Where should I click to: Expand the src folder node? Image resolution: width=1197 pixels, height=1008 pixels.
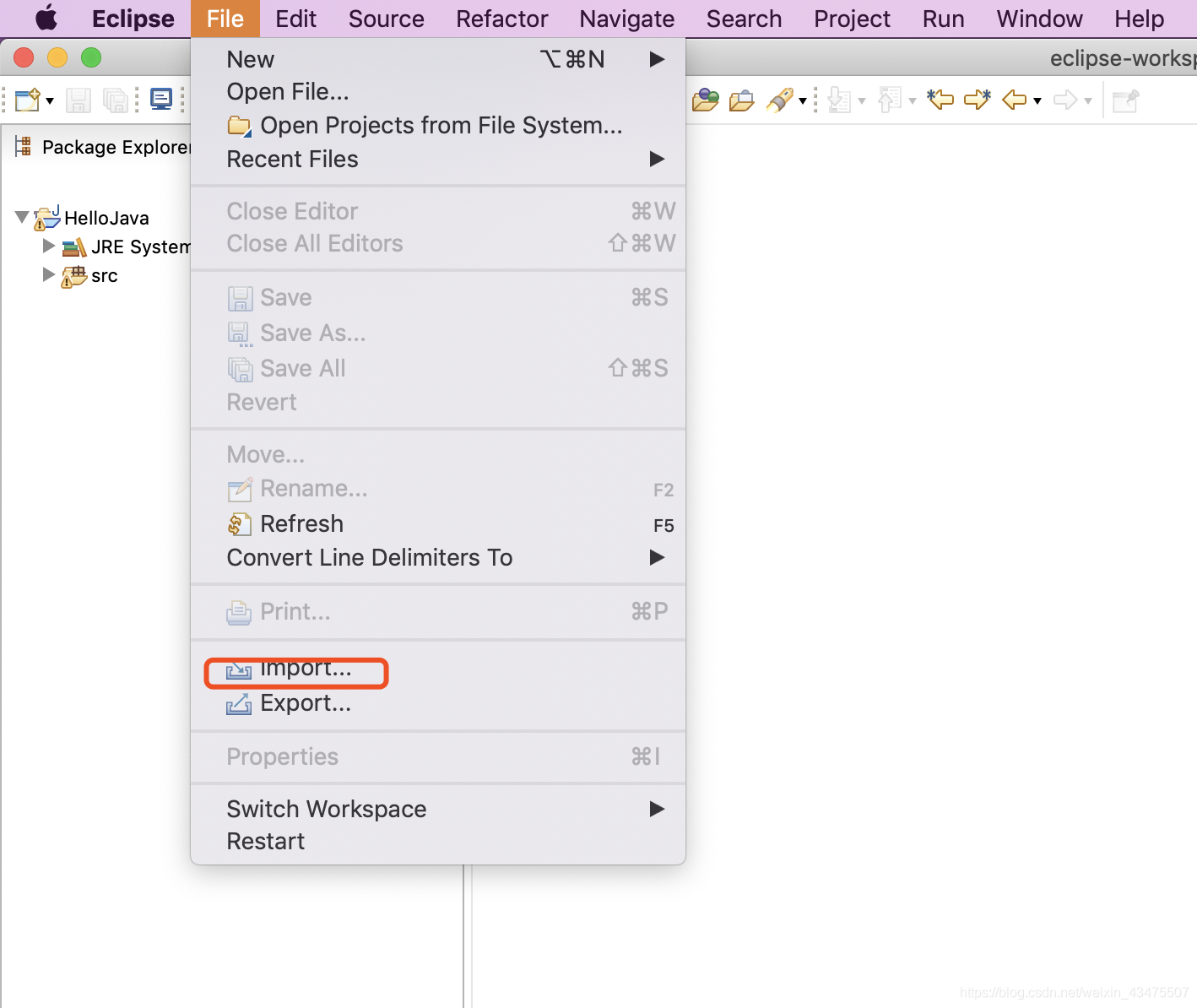[x=49, y=274]
